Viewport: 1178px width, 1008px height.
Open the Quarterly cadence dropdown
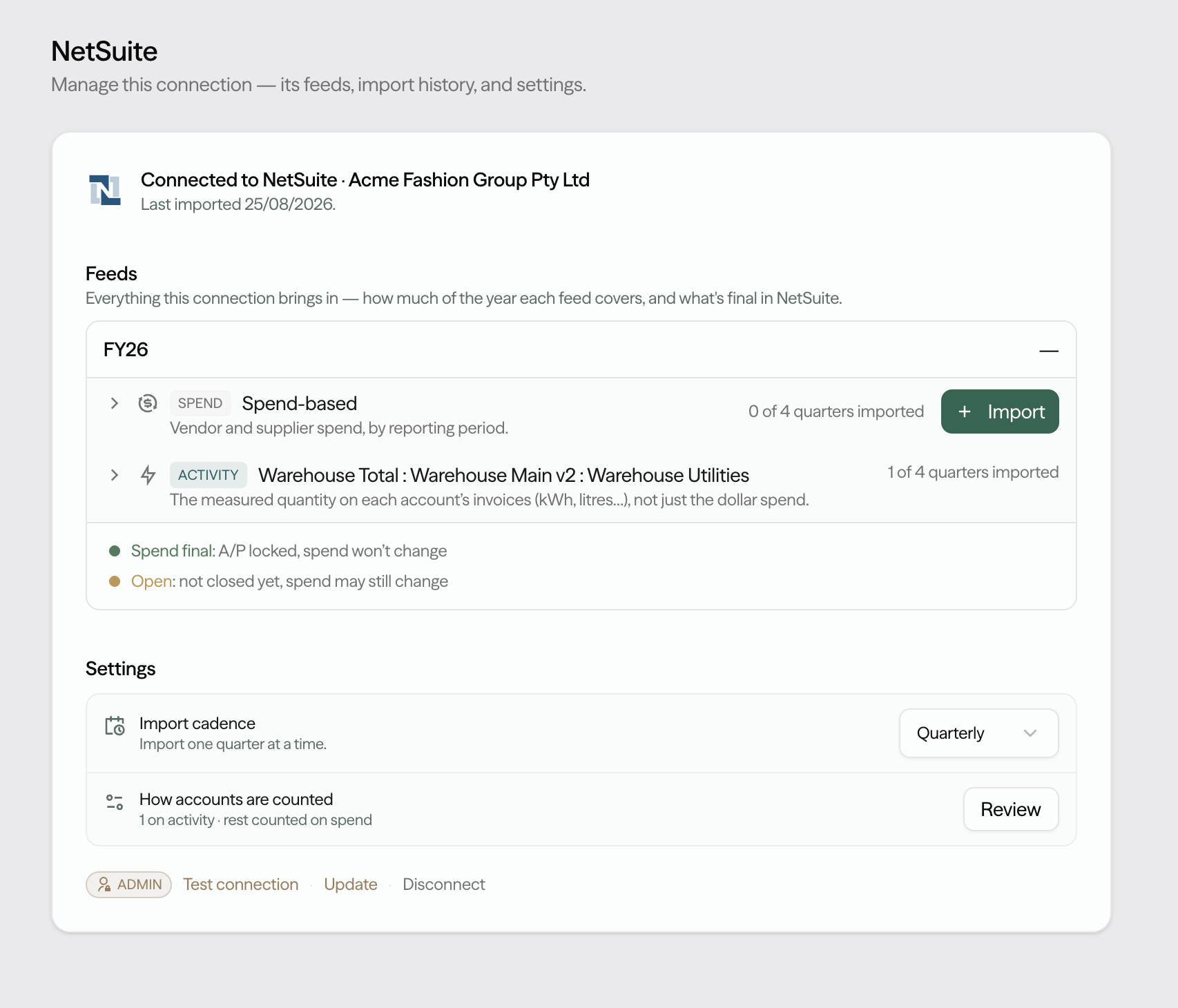pos(978,733)
